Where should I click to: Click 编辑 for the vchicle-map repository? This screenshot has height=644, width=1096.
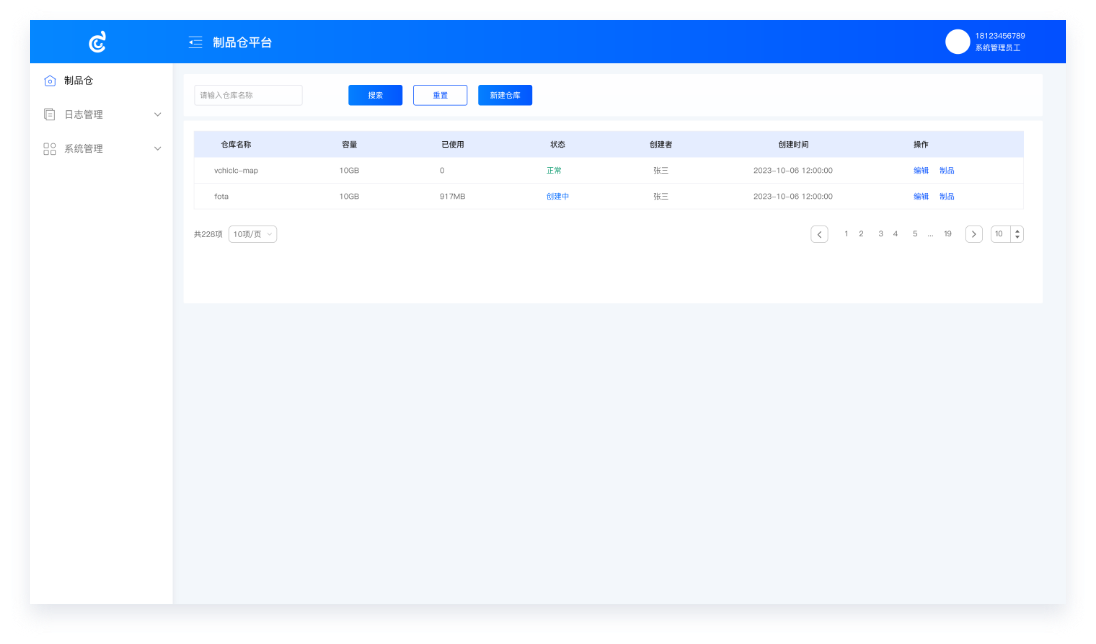921,171
